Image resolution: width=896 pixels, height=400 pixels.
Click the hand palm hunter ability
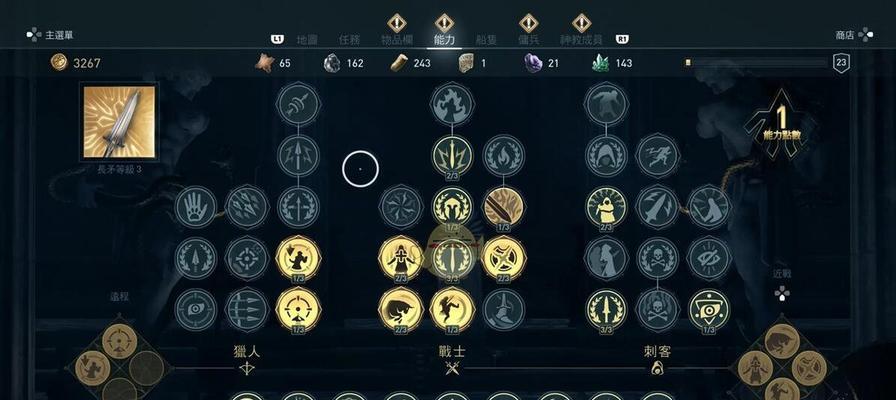(196, 207)
